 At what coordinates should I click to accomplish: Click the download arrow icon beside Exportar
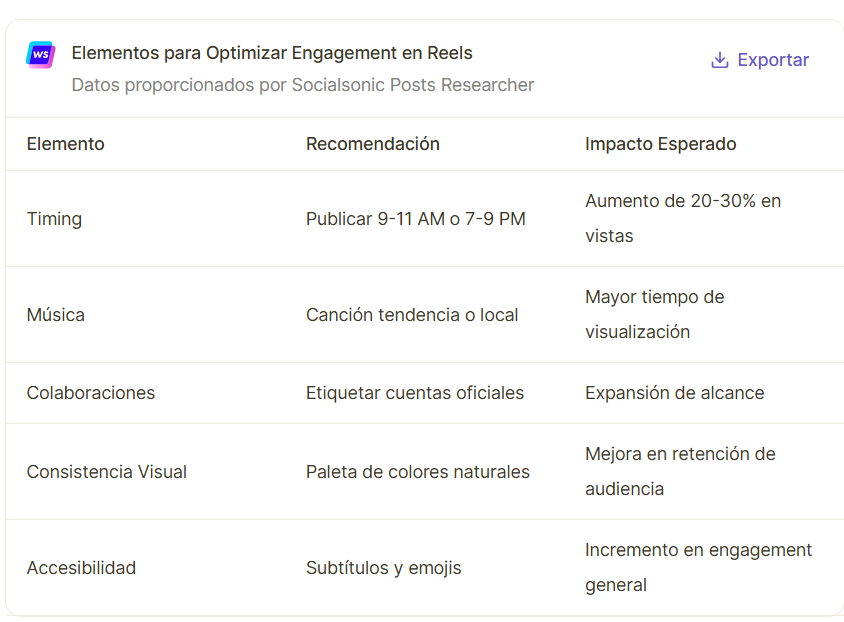tap(720, 60)
